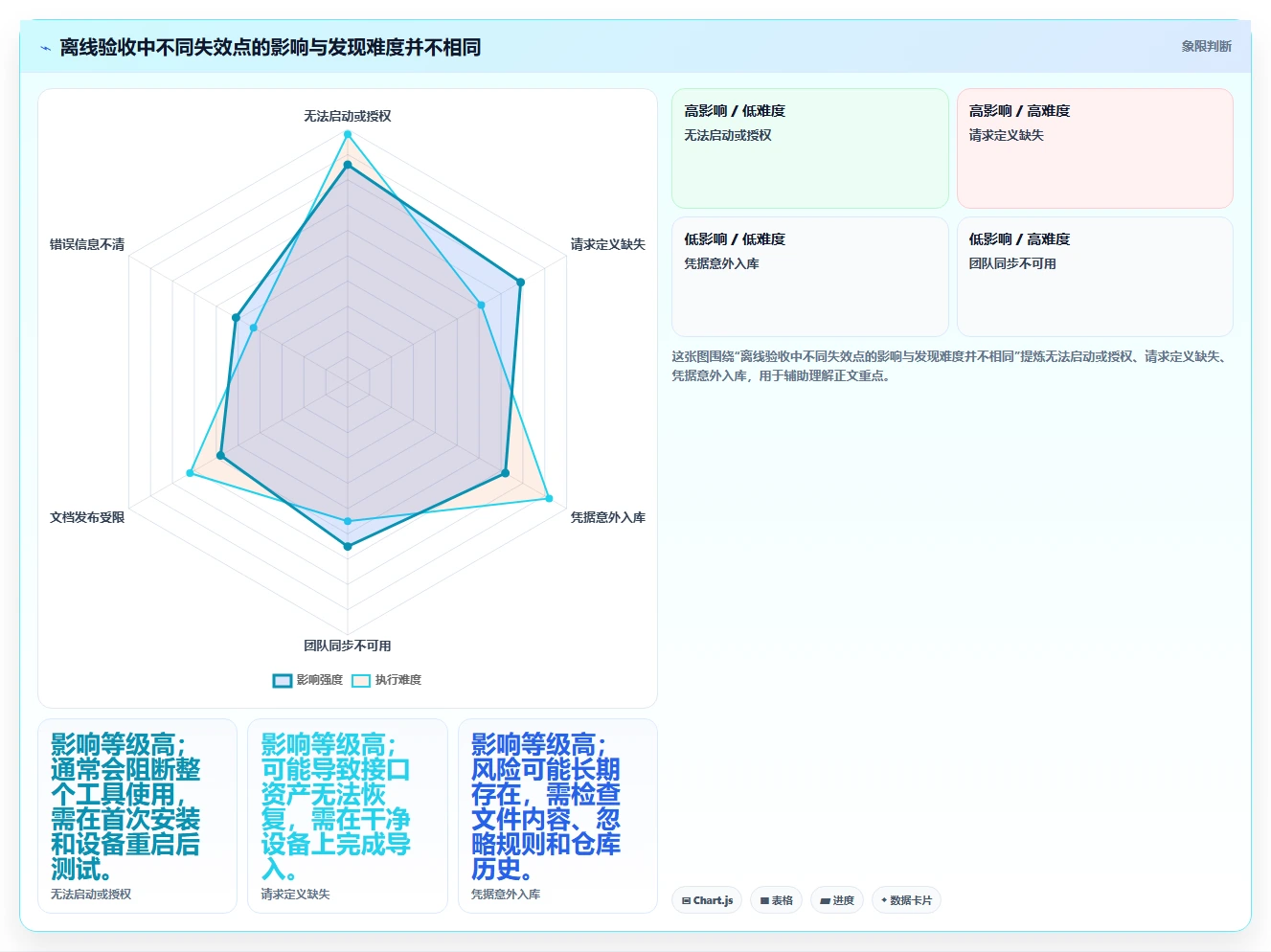
Task: Click the 进度 tag
Action: [837, 900]
